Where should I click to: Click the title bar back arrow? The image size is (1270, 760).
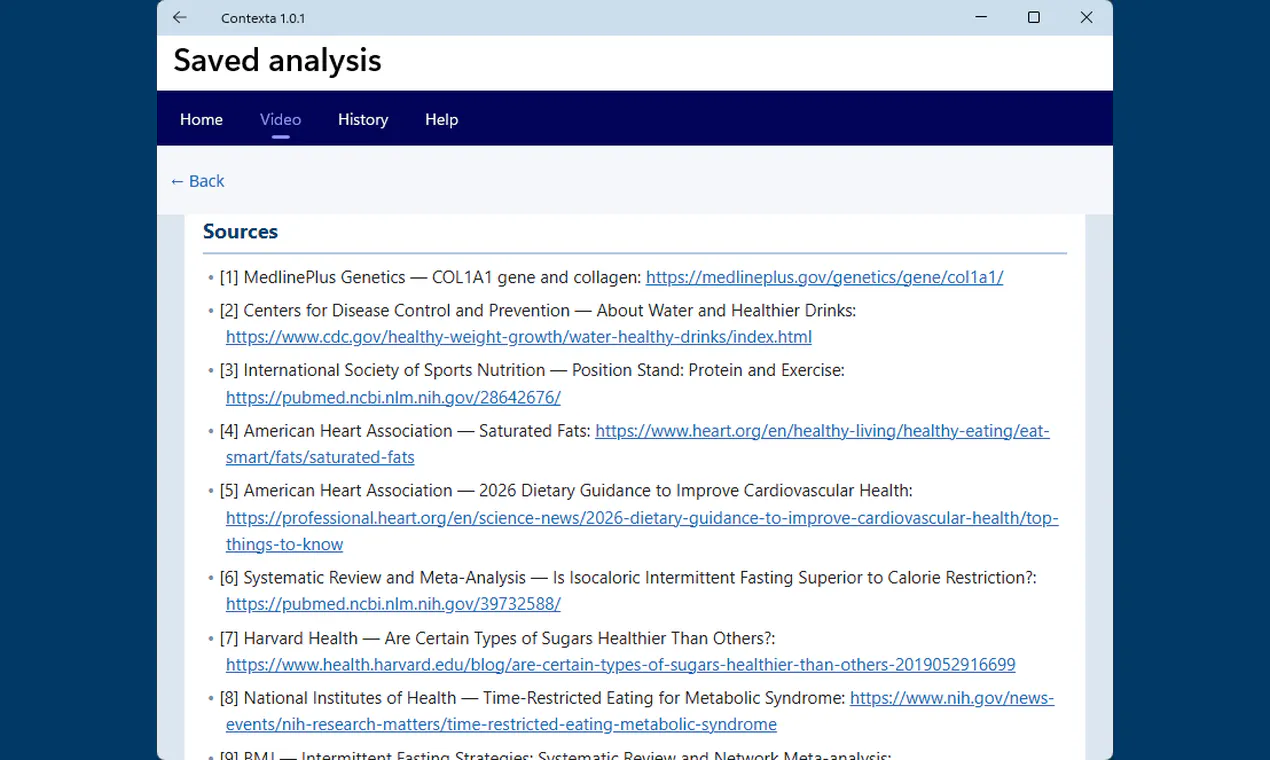(x=180, y=18)
